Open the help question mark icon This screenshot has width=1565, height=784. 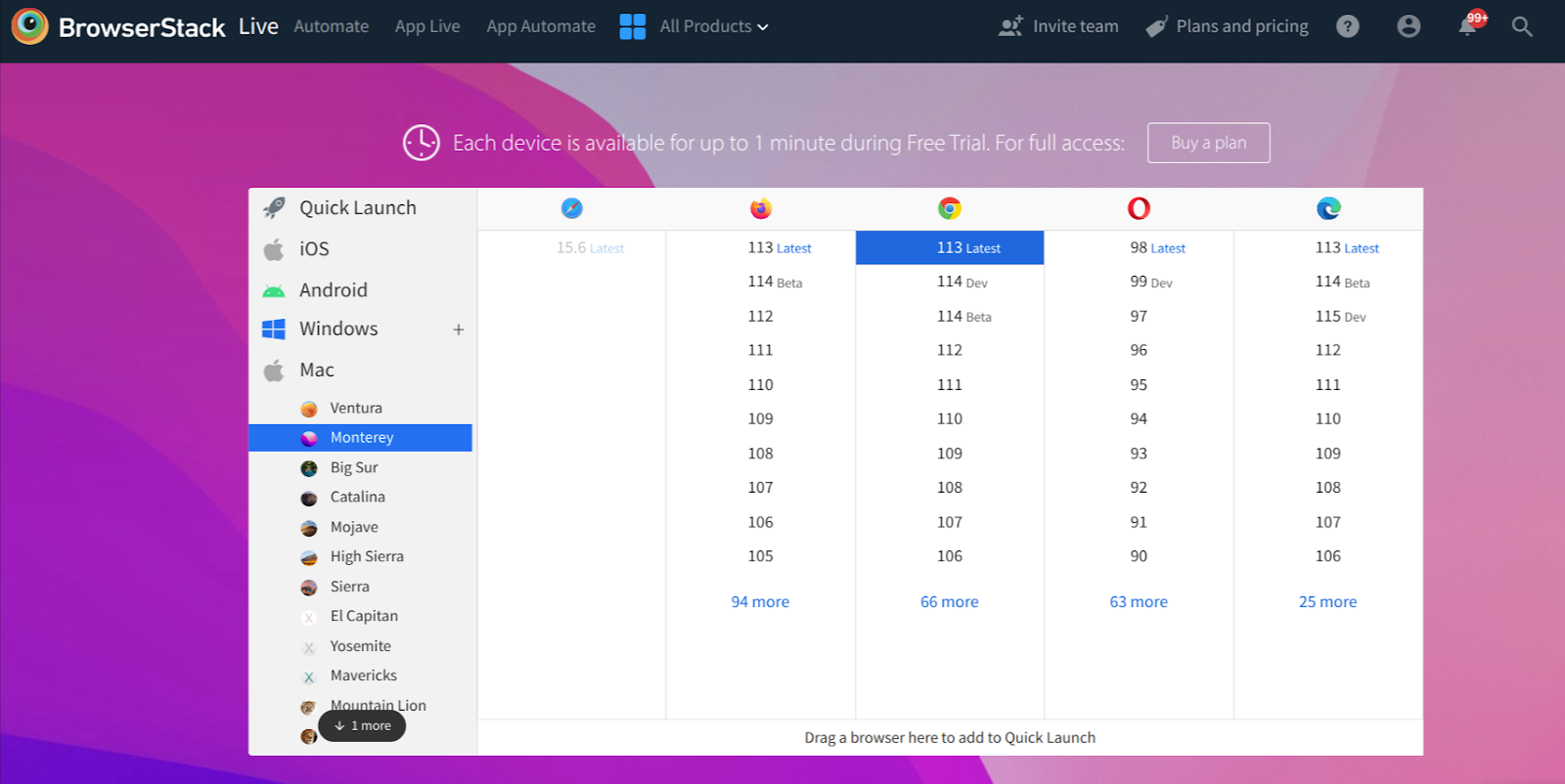click(x=1348, y=26)
